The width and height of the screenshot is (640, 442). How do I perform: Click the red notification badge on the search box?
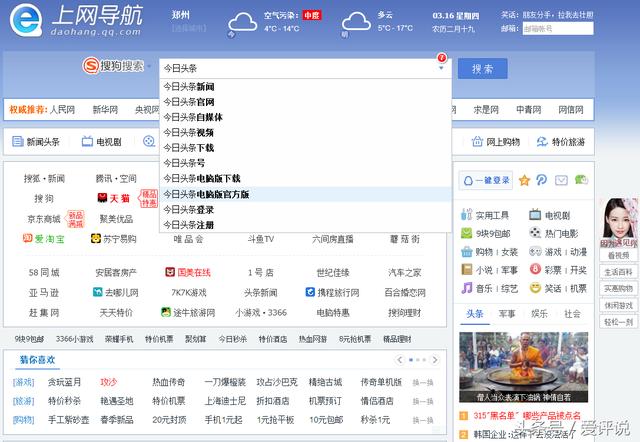click(x=442, y=57)
